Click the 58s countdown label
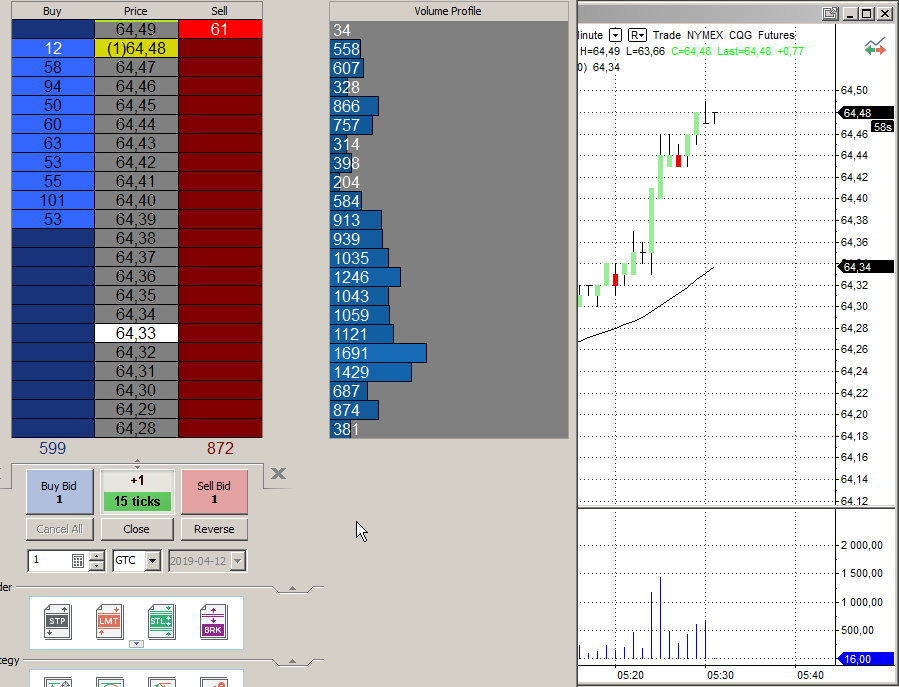Screen dimensions: 899x687 point(882,127)
